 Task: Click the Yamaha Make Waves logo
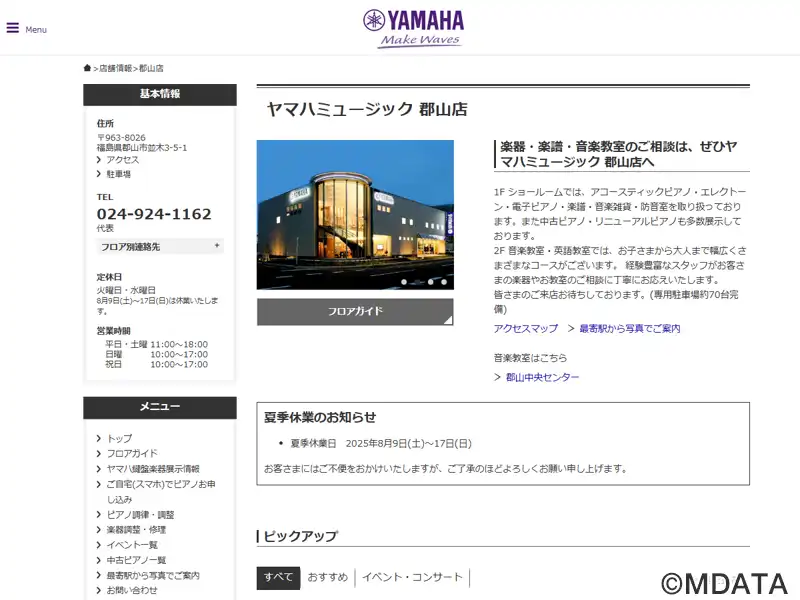[413, 29]
